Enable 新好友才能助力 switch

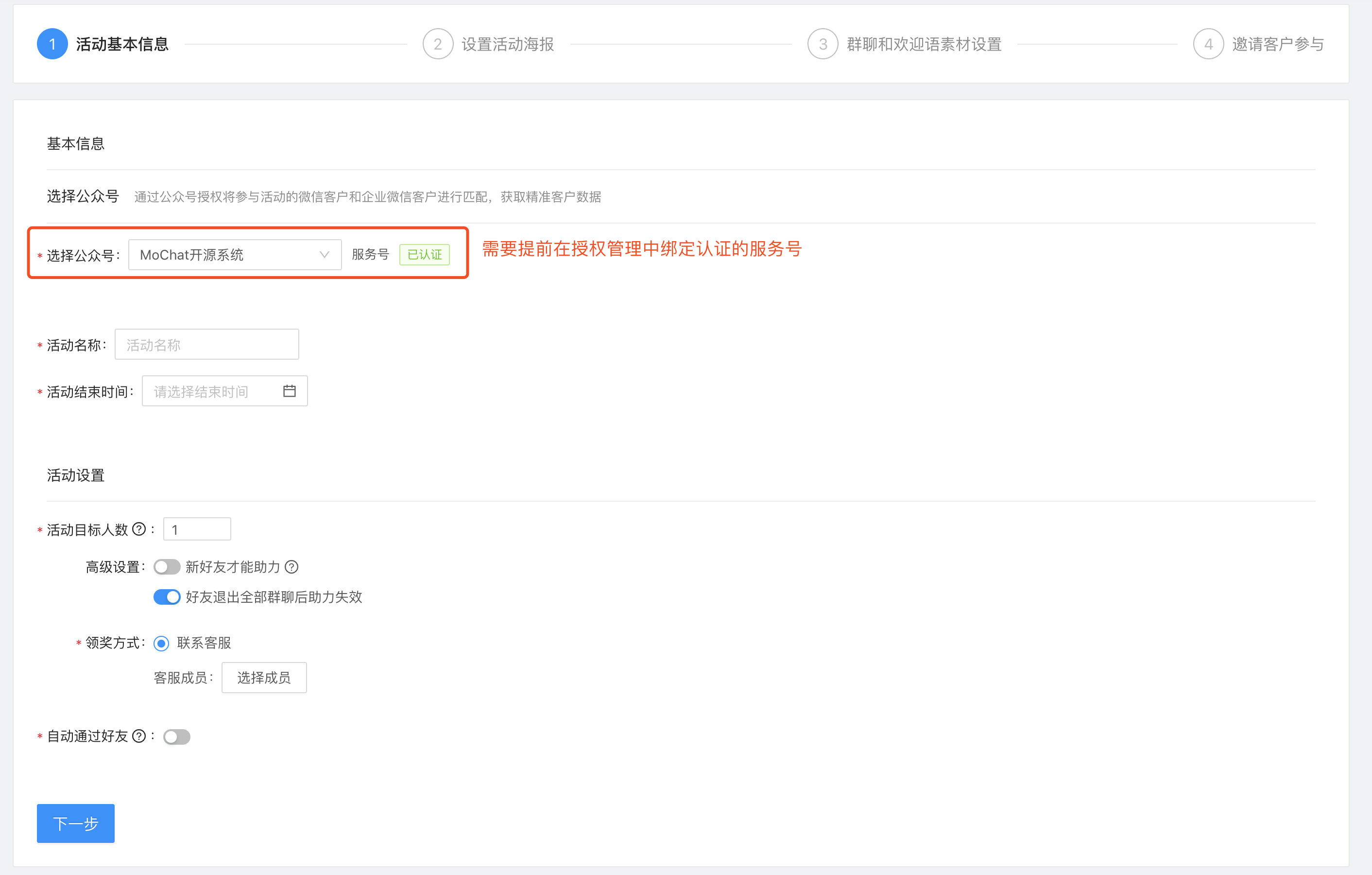(x=167, y=567)
